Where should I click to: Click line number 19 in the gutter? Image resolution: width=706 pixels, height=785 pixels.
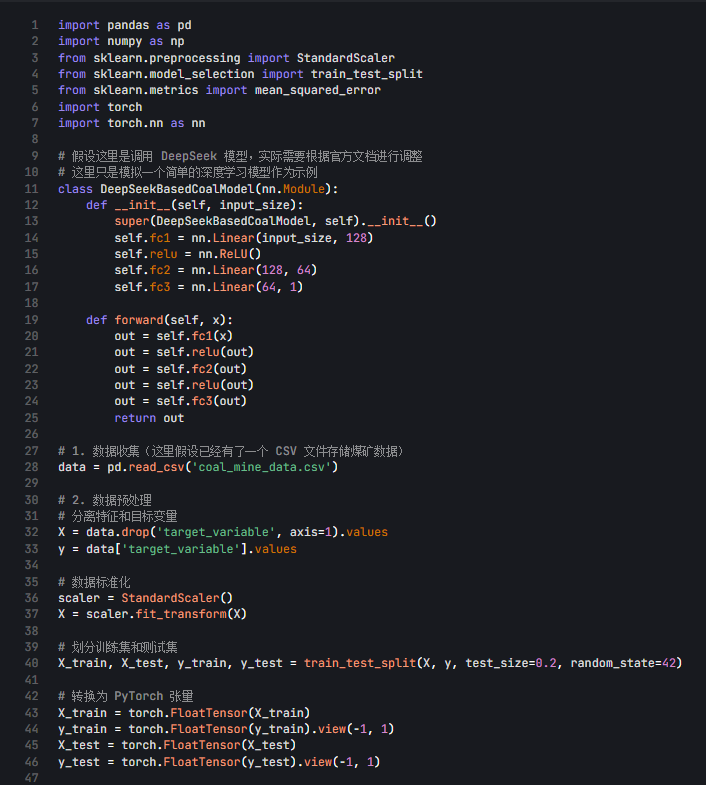point(32,320)
